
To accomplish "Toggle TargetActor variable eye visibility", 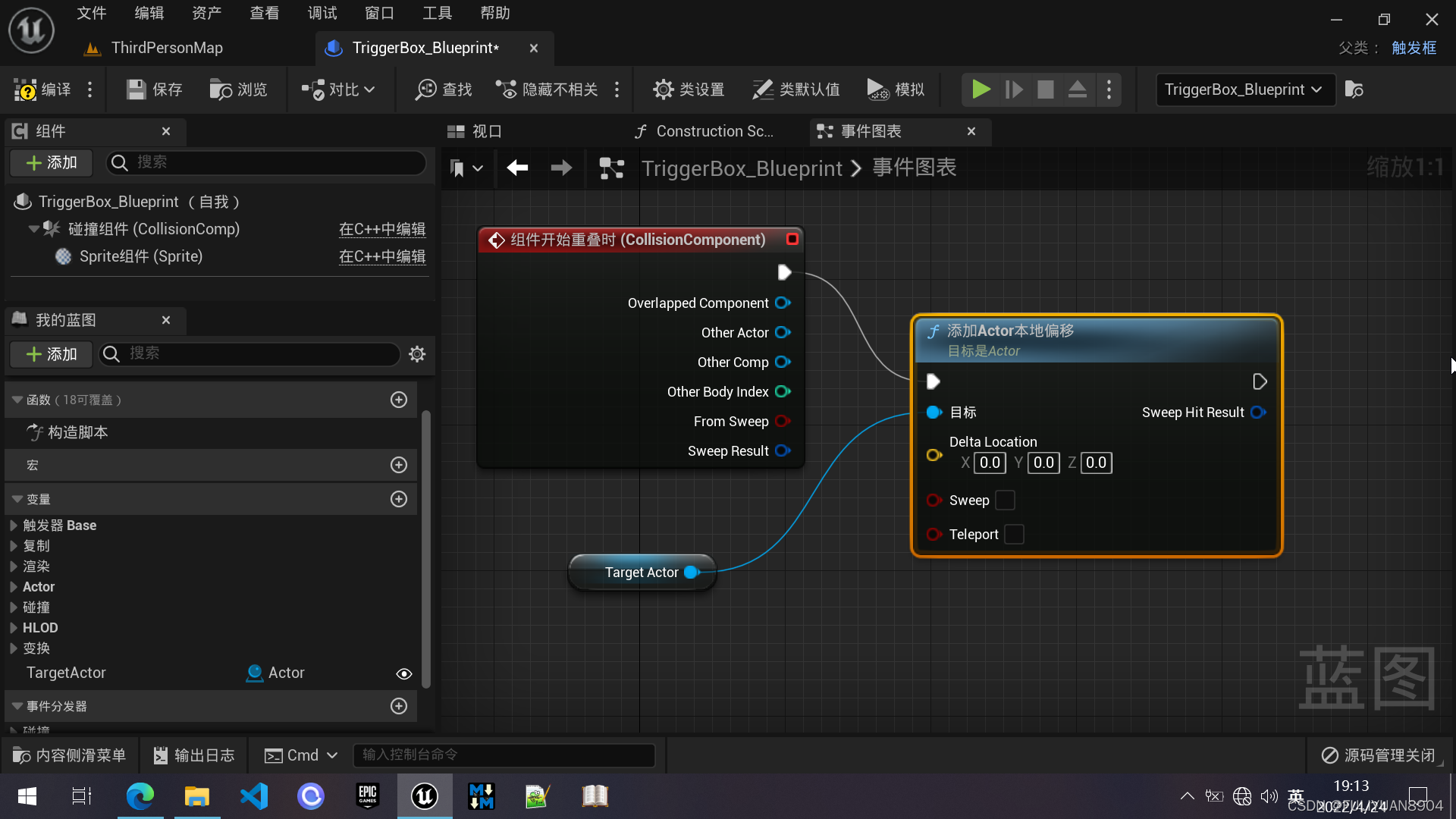I will [x=404, y=673].
